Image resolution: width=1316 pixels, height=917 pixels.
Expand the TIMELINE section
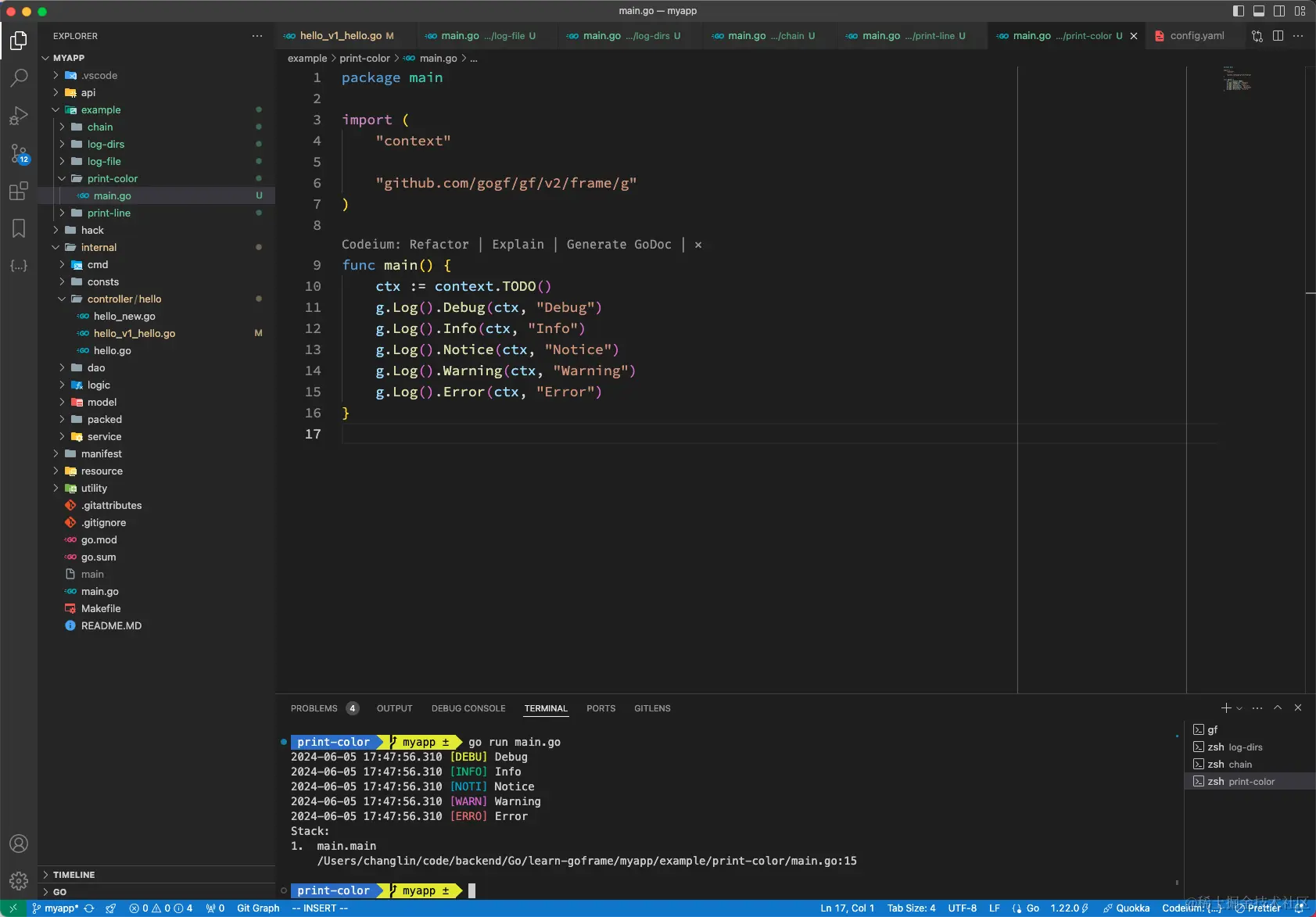coord(156,875)
